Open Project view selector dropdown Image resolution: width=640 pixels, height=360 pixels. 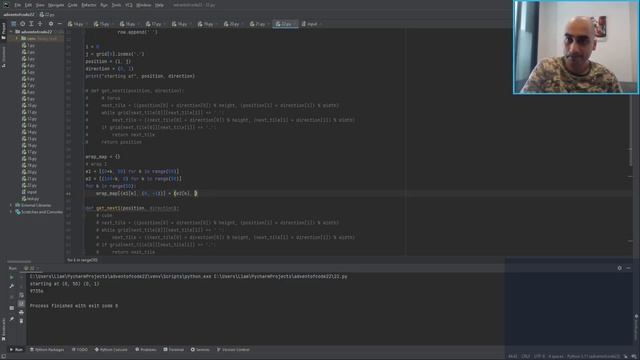pos(13,24)
